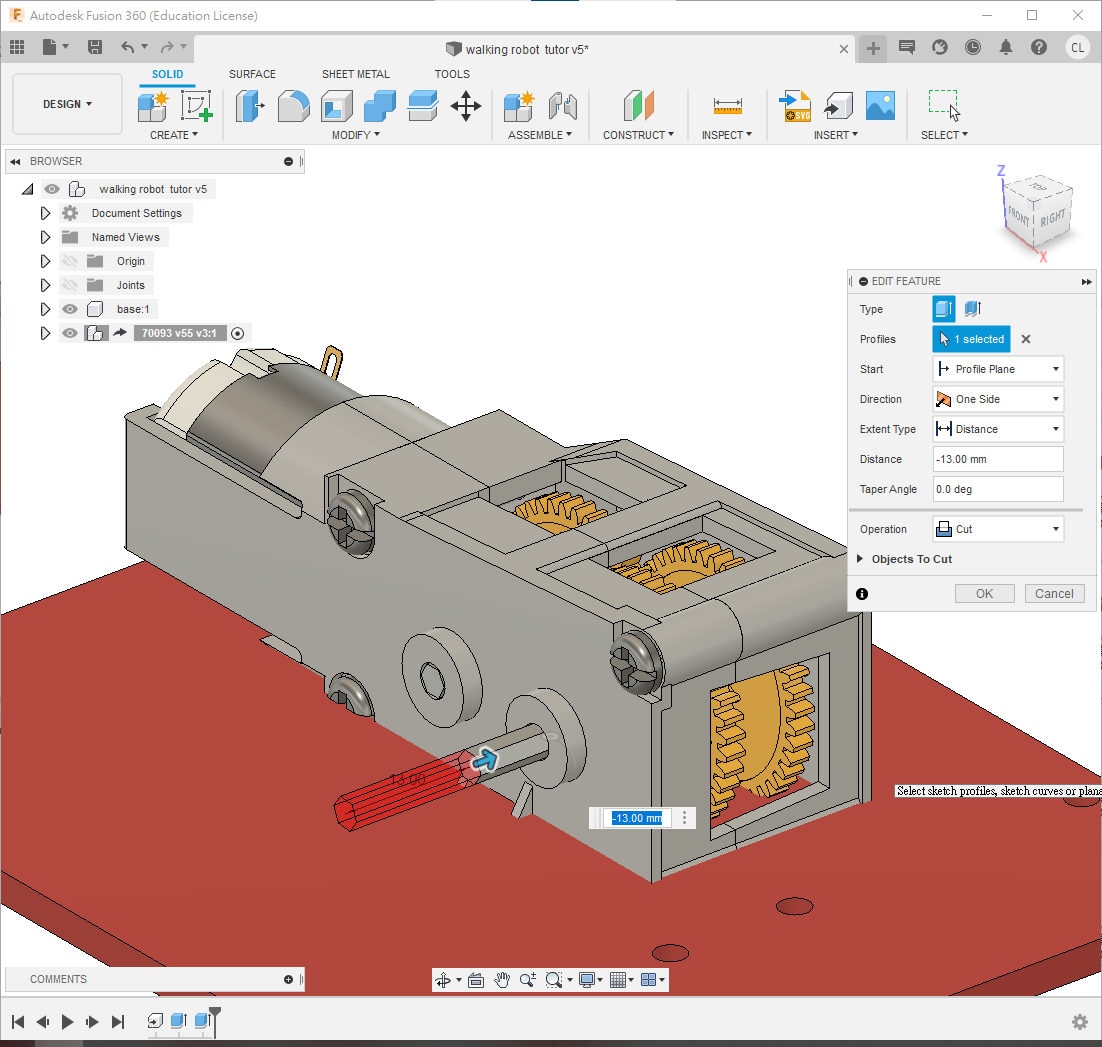Select the Shell tool icon
1102x1047 pixels.
coord(336,105)
